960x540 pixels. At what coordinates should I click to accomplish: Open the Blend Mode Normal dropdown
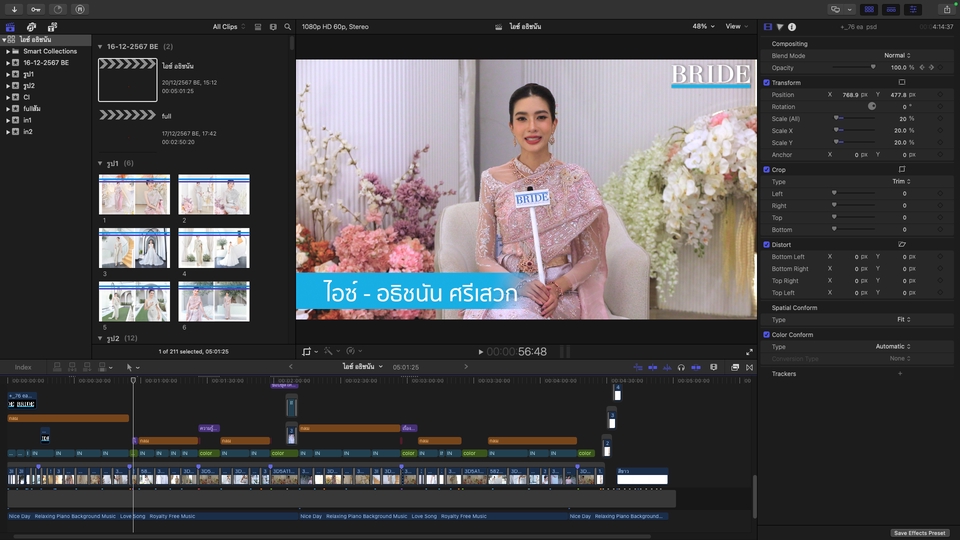pos(897,55)
